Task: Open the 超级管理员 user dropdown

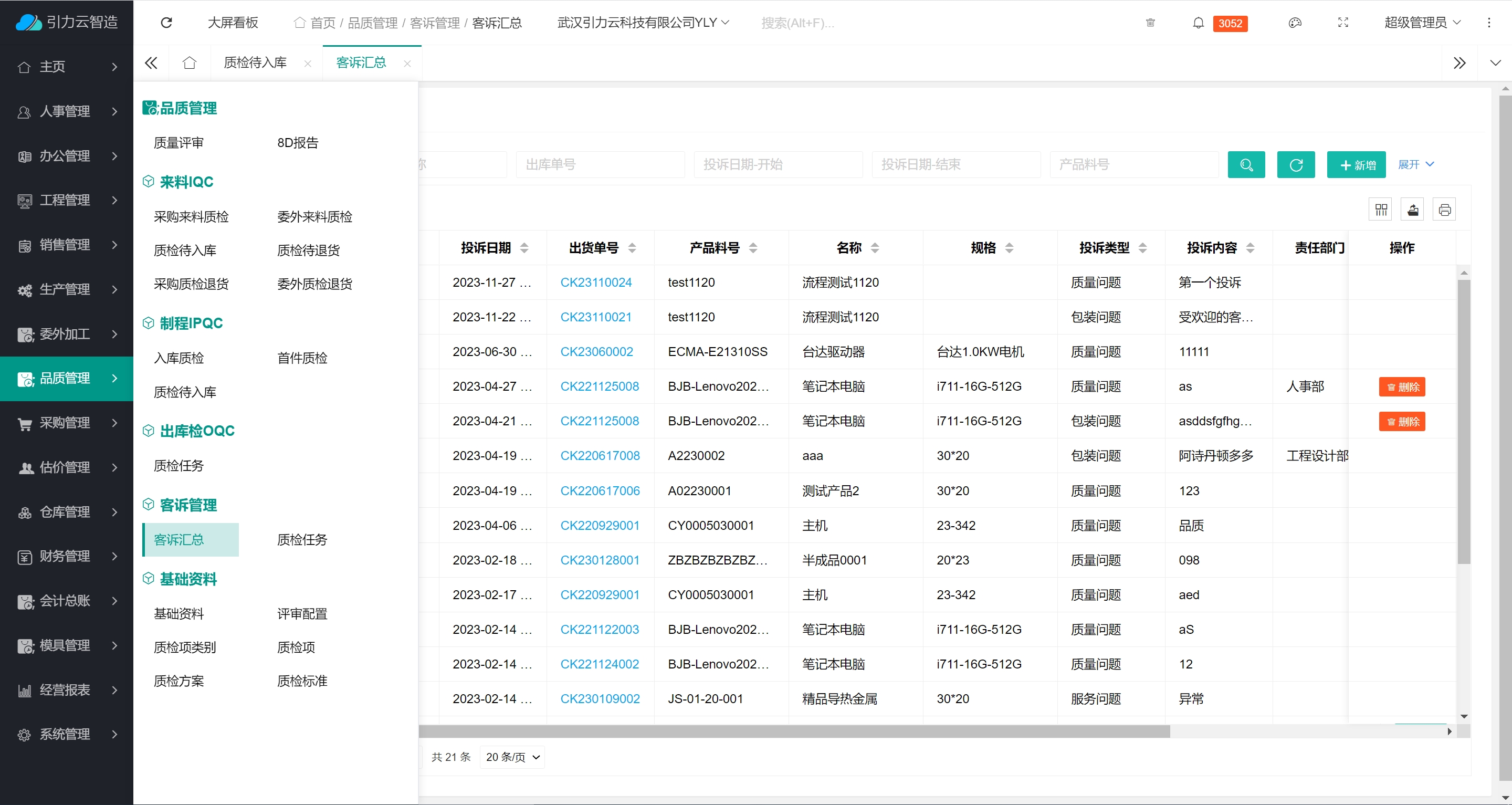Action: [1421, 23]
